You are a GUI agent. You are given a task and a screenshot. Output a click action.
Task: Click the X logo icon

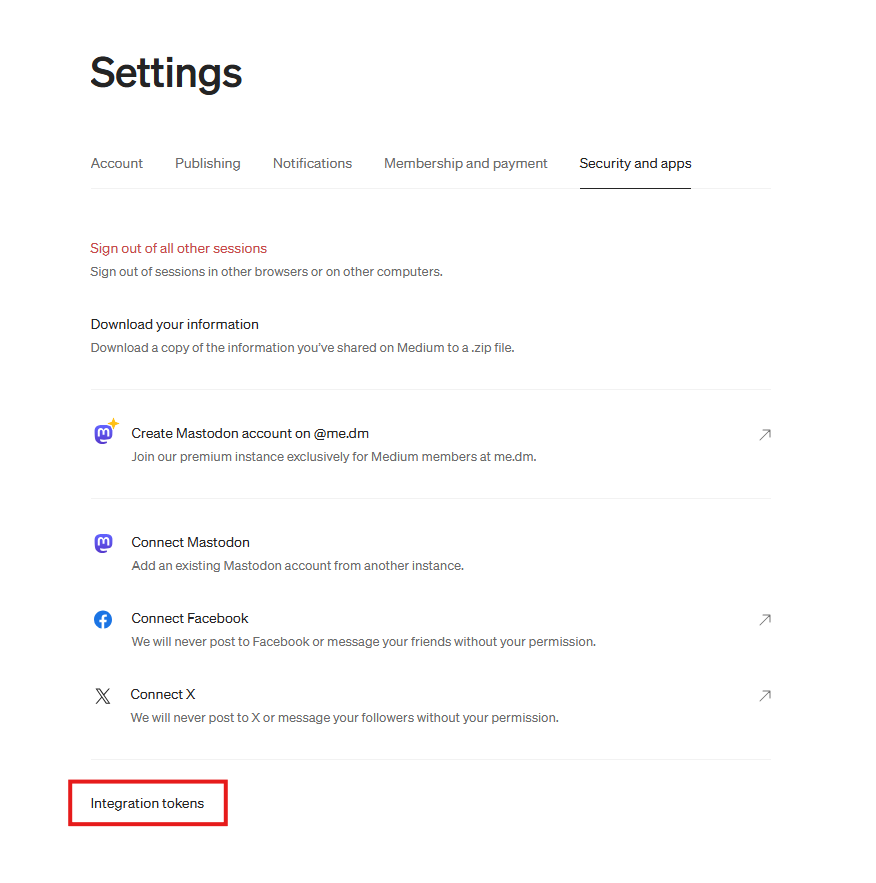103,696
